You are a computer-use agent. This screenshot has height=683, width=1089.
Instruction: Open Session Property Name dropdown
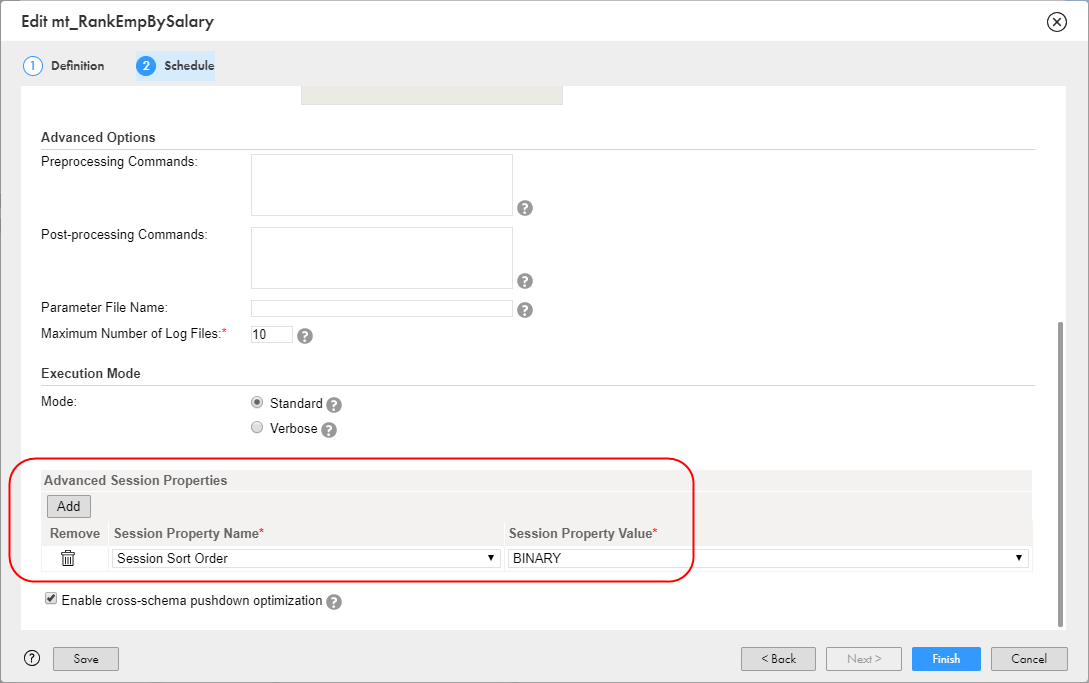(x=306, y=558)
